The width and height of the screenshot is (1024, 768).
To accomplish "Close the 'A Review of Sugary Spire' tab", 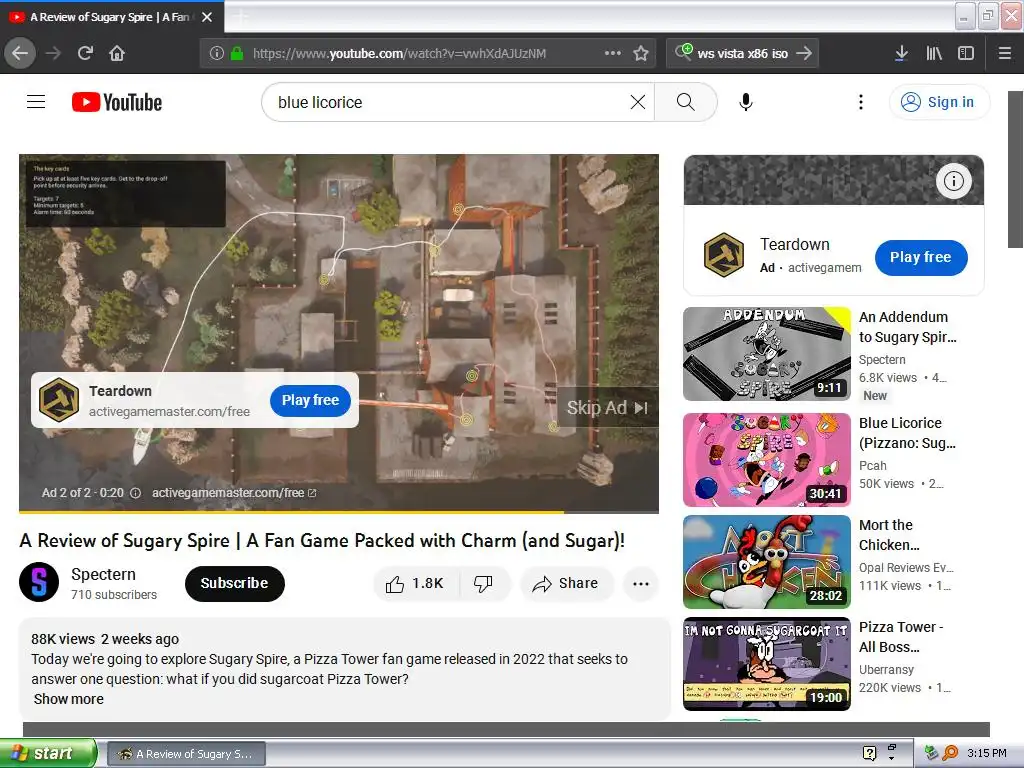I will [x=207, y=17].
